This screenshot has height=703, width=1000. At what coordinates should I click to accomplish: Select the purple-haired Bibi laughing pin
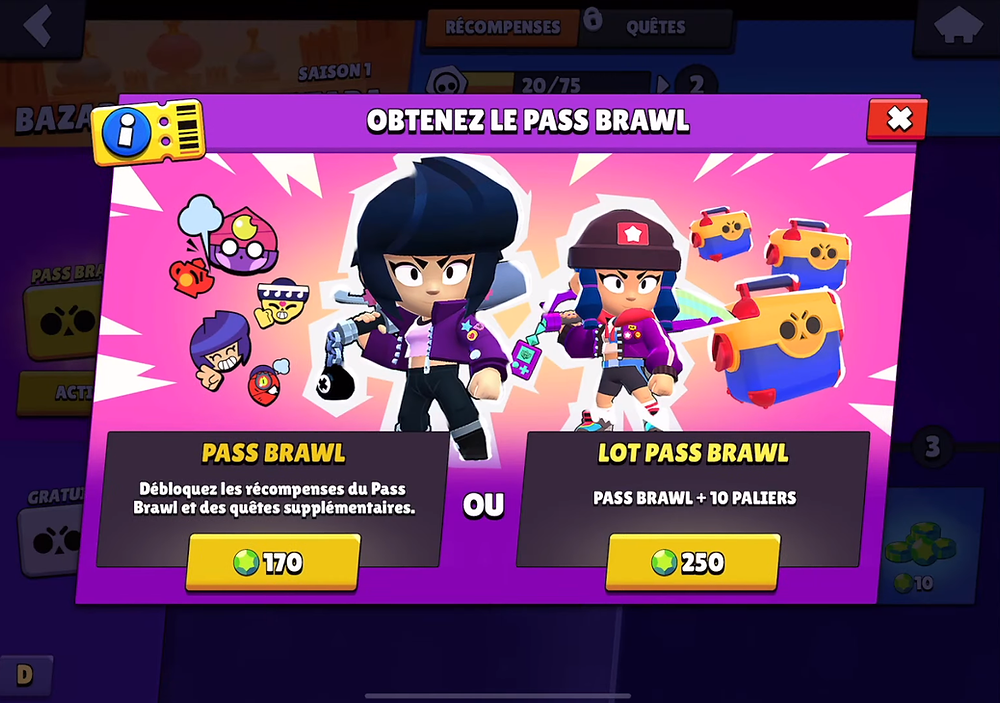coord(219,350)
